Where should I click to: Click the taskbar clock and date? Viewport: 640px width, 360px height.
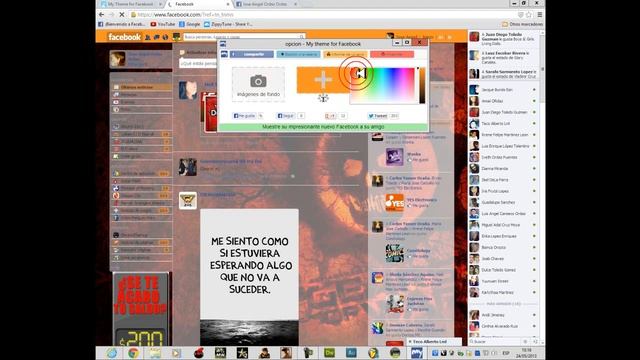[x=527, y=353]
